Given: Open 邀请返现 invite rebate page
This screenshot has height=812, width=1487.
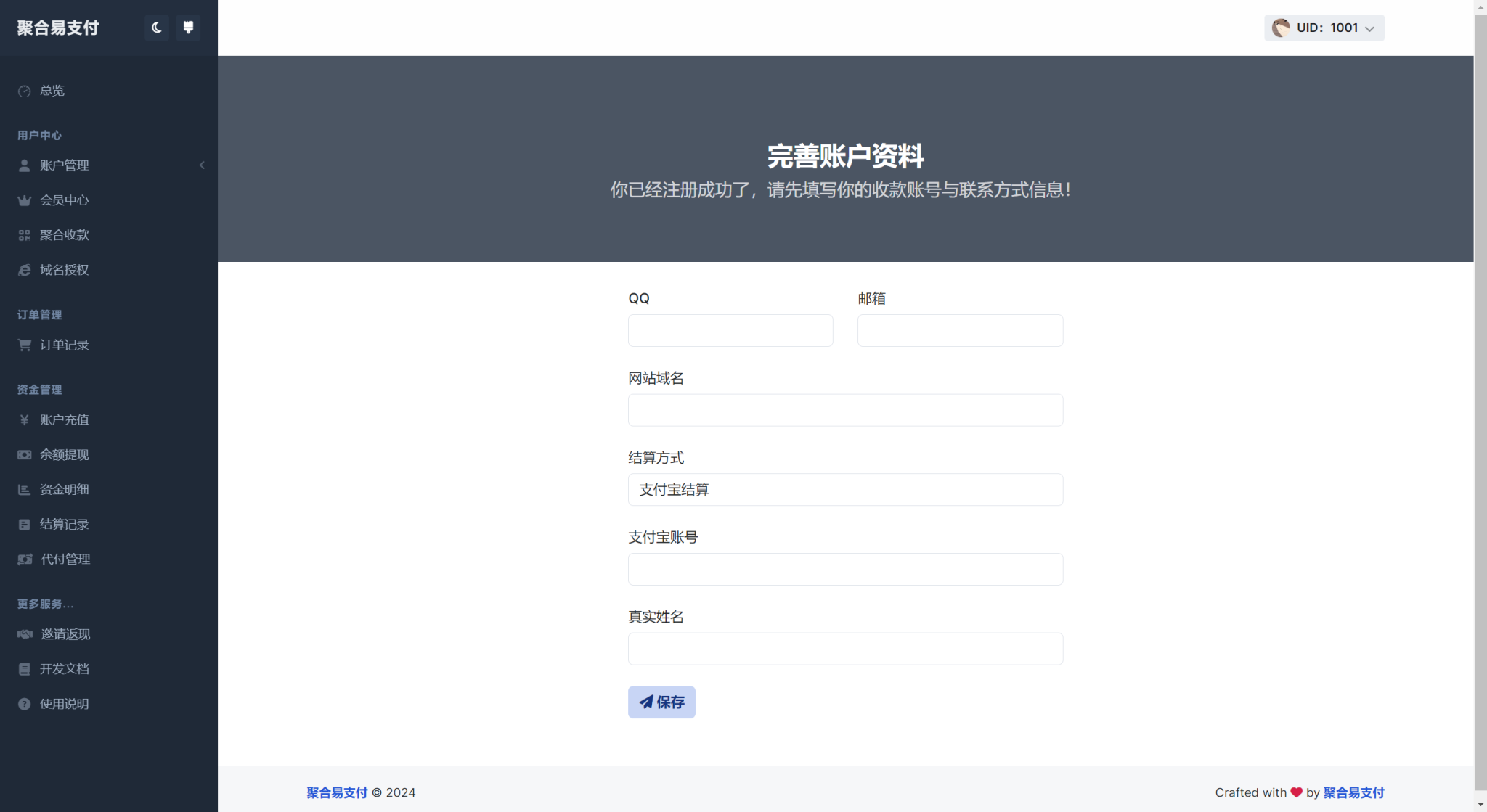Looking at the screenshot, I should [x=65, y=633].
